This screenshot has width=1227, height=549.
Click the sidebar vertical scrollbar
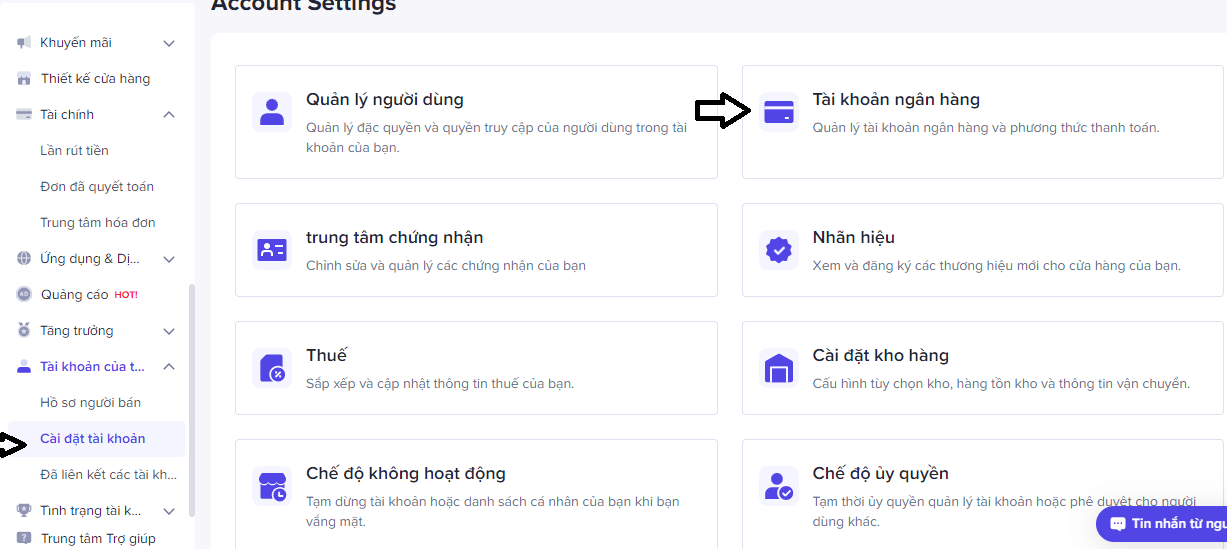click(192, 400)
